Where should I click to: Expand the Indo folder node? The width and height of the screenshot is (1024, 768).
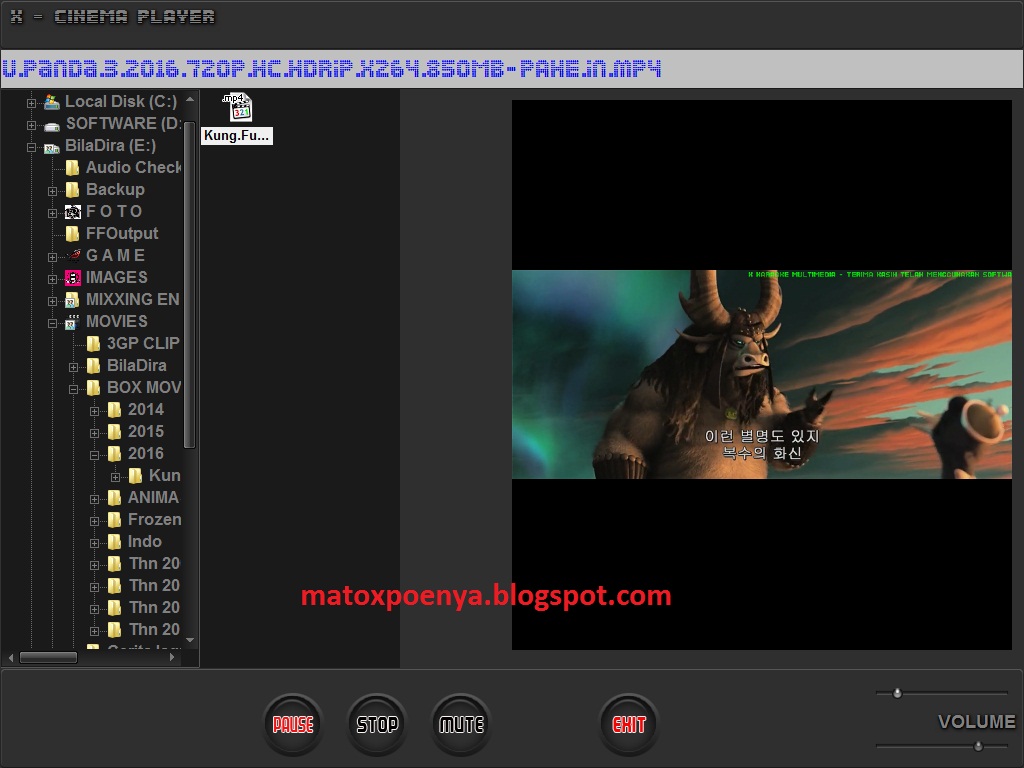click(94, 543)
